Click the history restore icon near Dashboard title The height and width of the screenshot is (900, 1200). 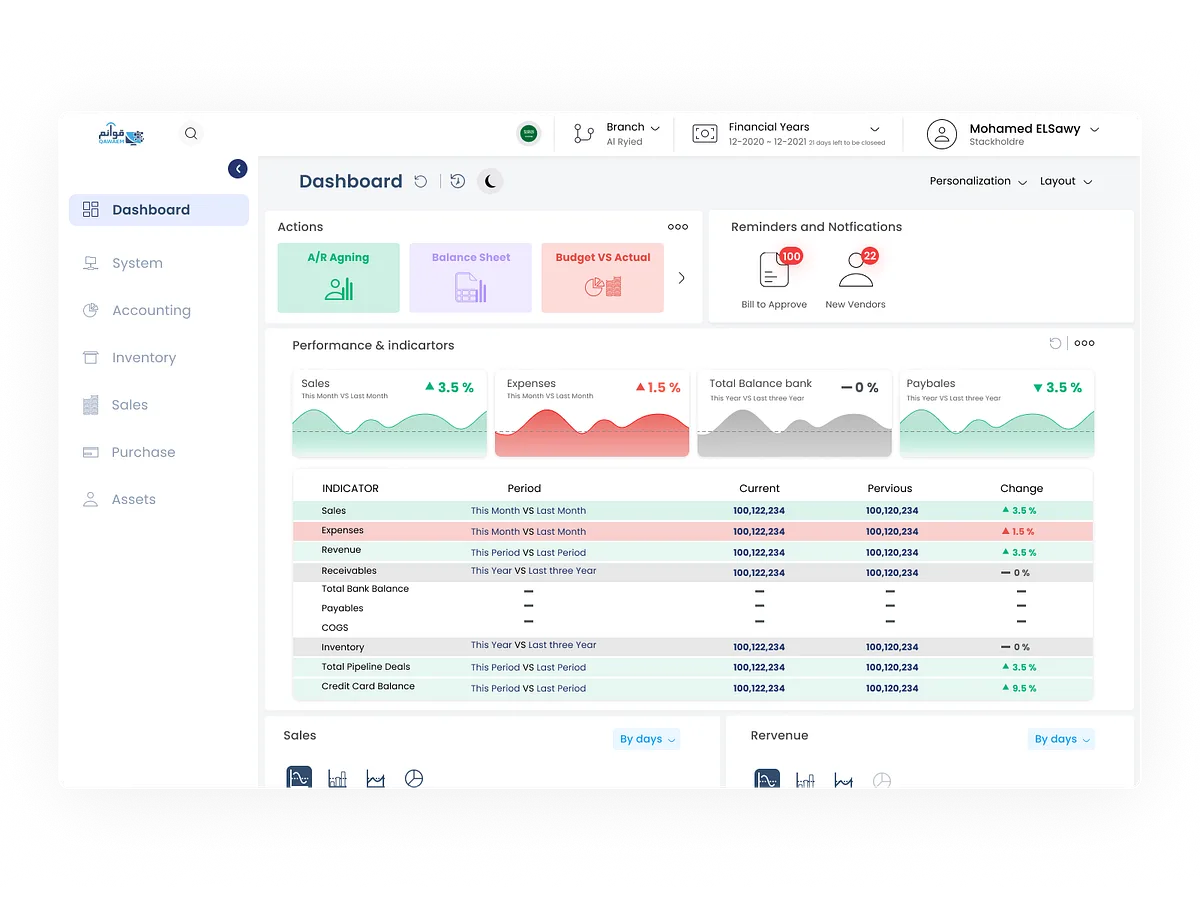click(458, 181)
